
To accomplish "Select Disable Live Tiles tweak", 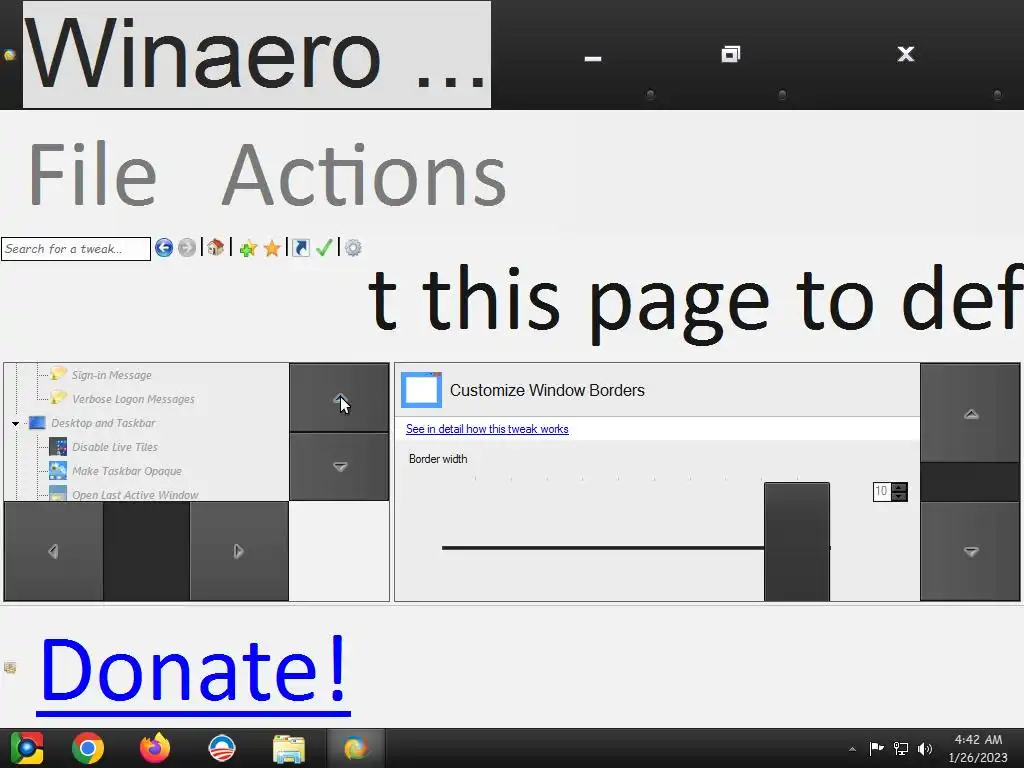I will pos(115,447).
